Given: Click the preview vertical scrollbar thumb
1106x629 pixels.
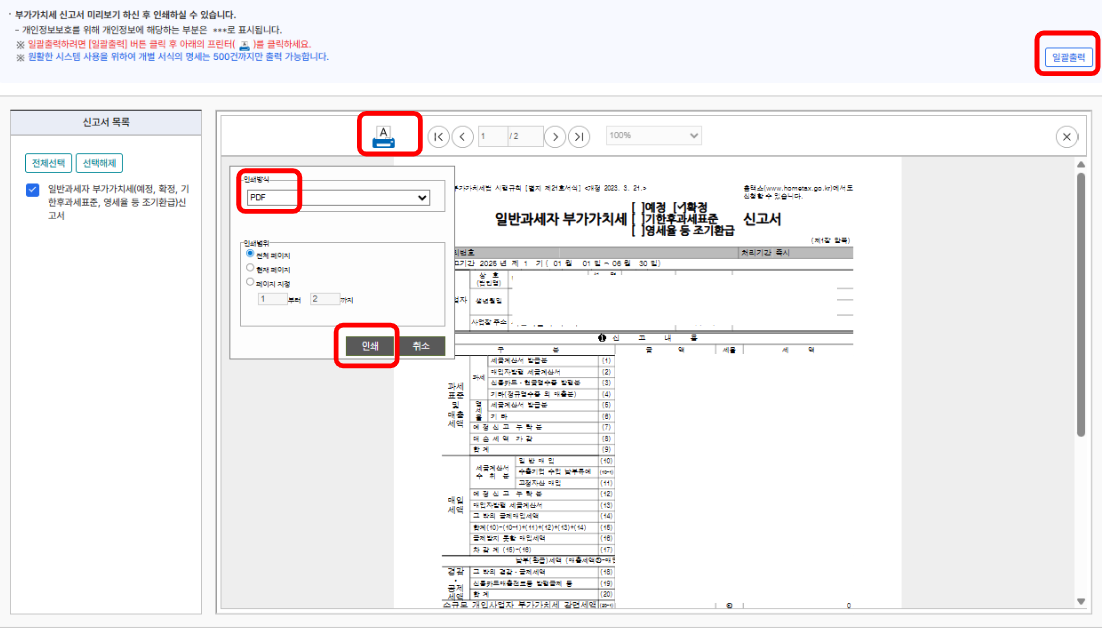Looking at the screenshot, I should click(1081, 305).
